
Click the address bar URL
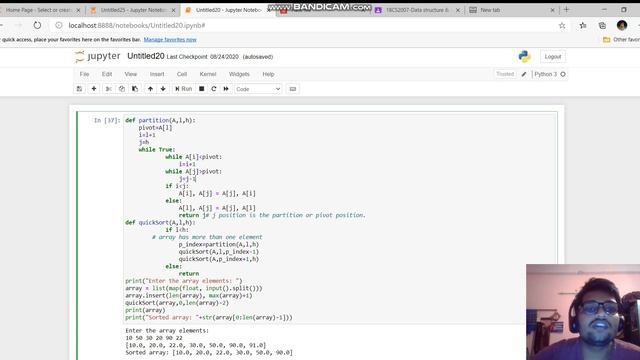click(137, 25)
